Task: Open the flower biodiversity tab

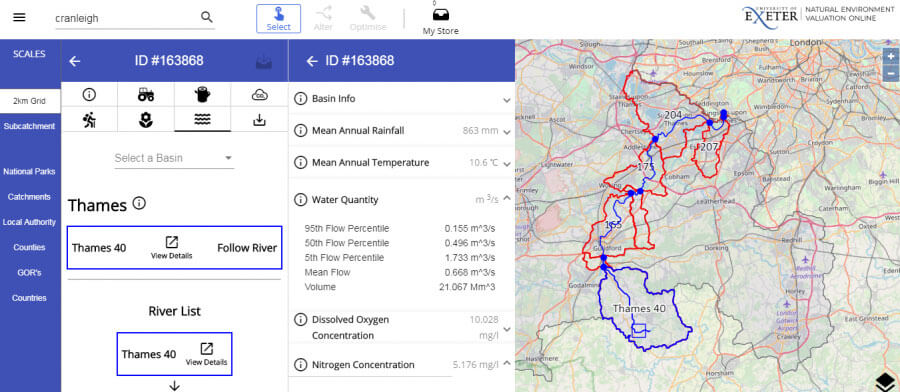Action: [146, 119]
